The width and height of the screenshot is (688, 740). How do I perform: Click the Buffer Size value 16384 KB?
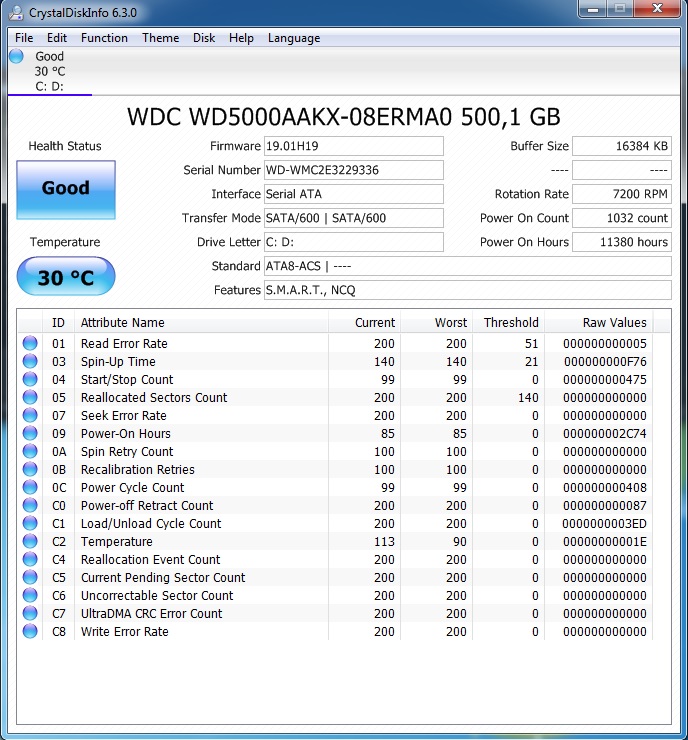point(621,146)
